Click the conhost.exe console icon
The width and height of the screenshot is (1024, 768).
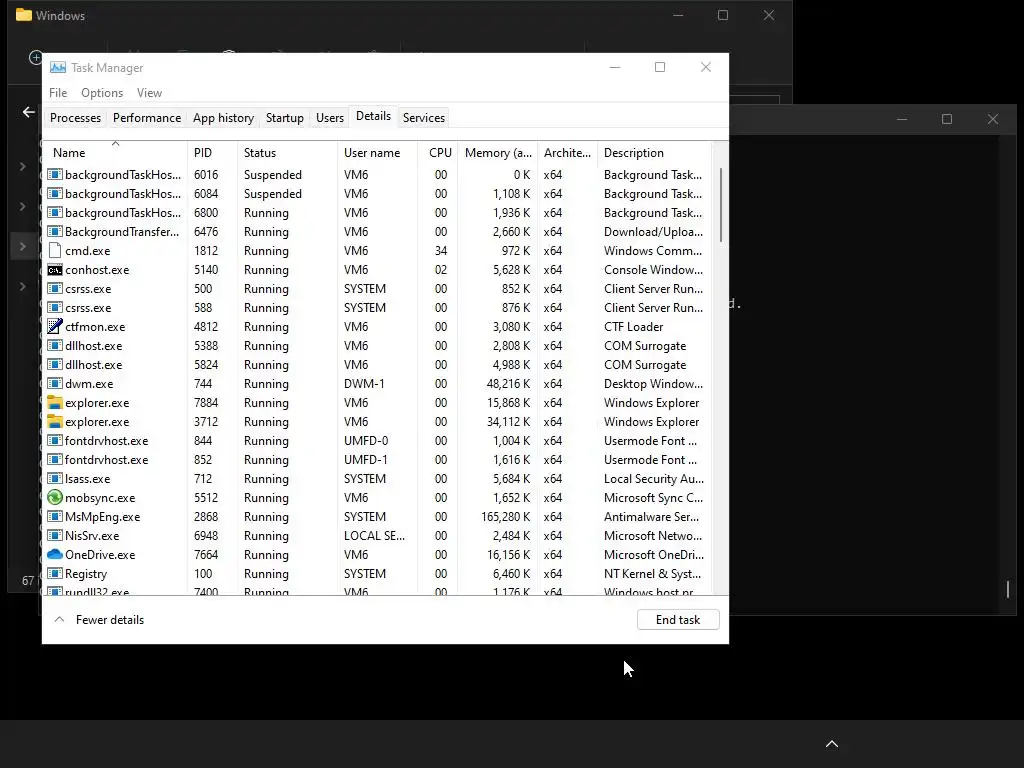tap(55, 270)
